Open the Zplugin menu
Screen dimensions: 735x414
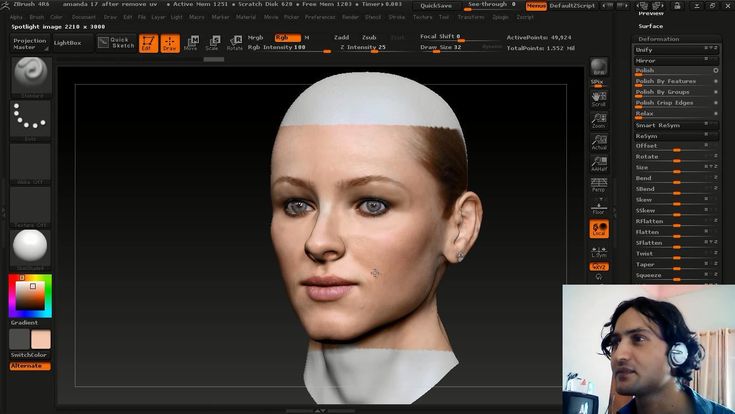click(500, 17)
